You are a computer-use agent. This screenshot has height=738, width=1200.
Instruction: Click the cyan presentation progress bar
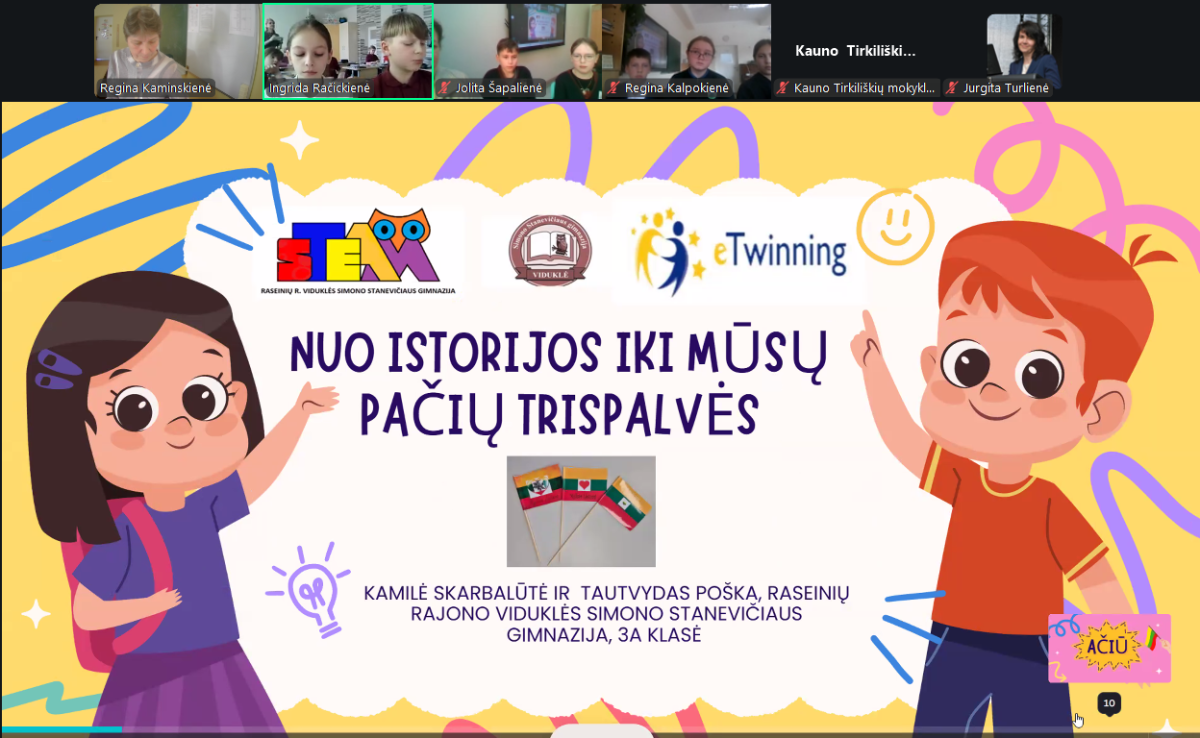(60, 729)
